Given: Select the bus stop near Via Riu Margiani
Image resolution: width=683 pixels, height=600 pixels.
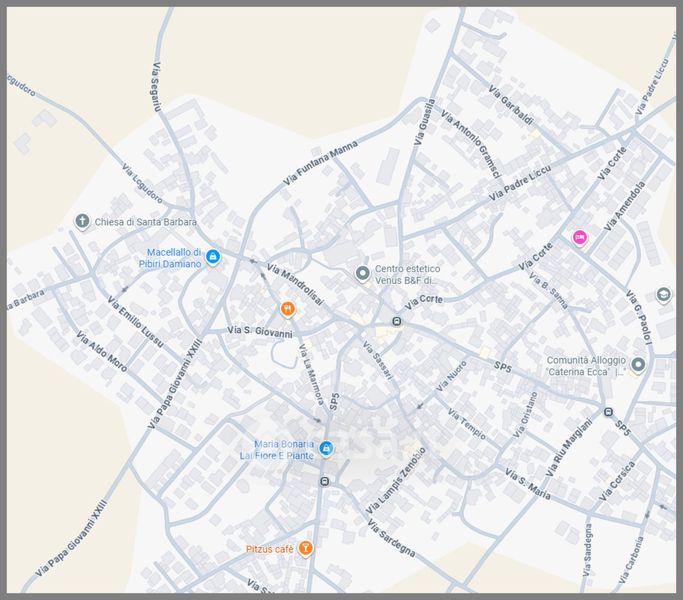Looking at the screenshot, I should pos(607,411).
